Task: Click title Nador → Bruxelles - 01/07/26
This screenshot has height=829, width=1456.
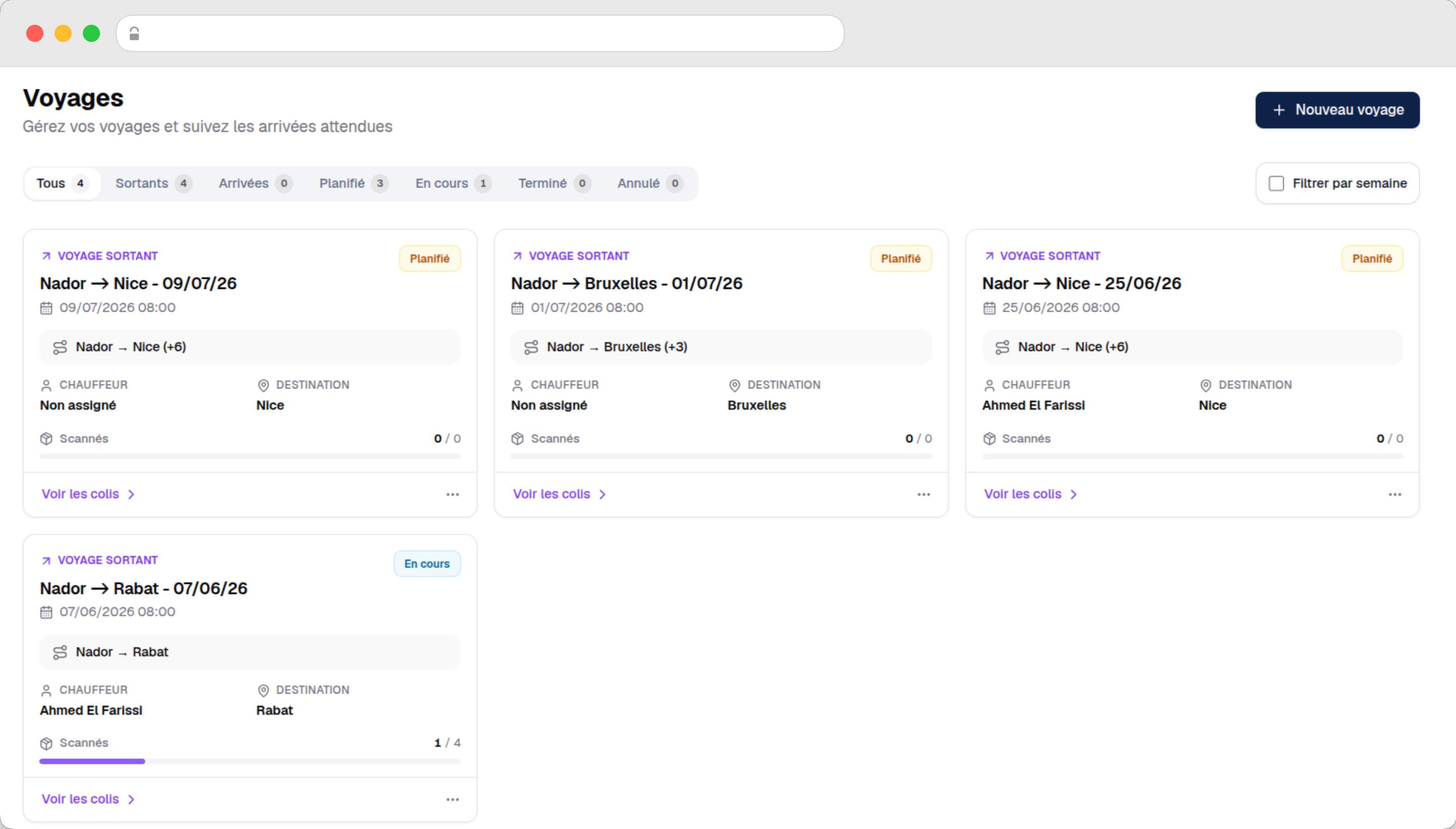Action: pos(627,283)
